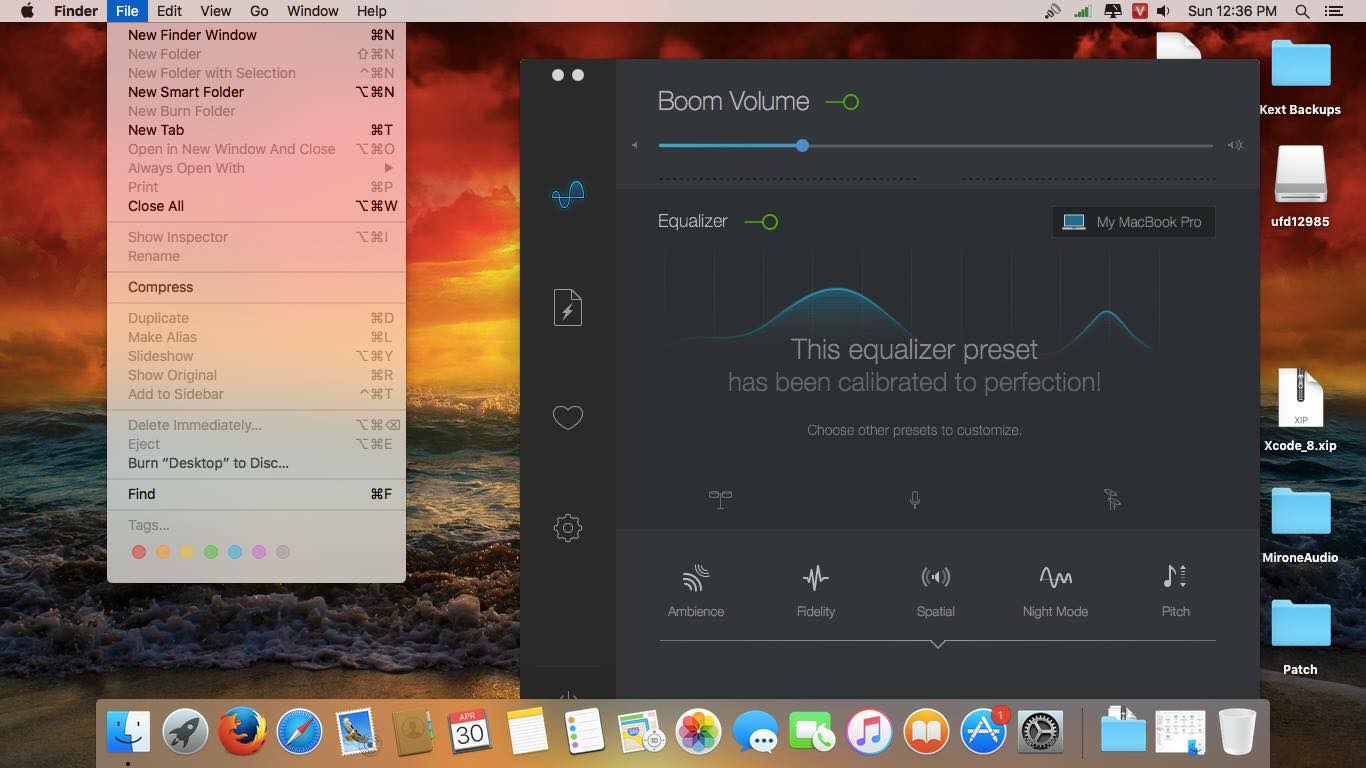
Task: Open the heart icon in Boom sidebar
Action: coord(568,417)
